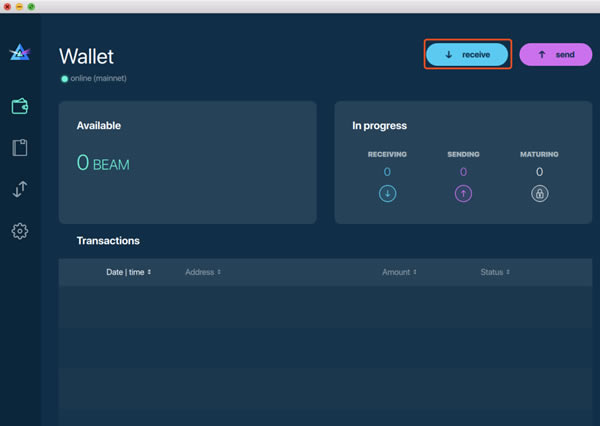Click the Sending up-arrow circle icon
Viewport: 600px width, 426px height.
463,194
